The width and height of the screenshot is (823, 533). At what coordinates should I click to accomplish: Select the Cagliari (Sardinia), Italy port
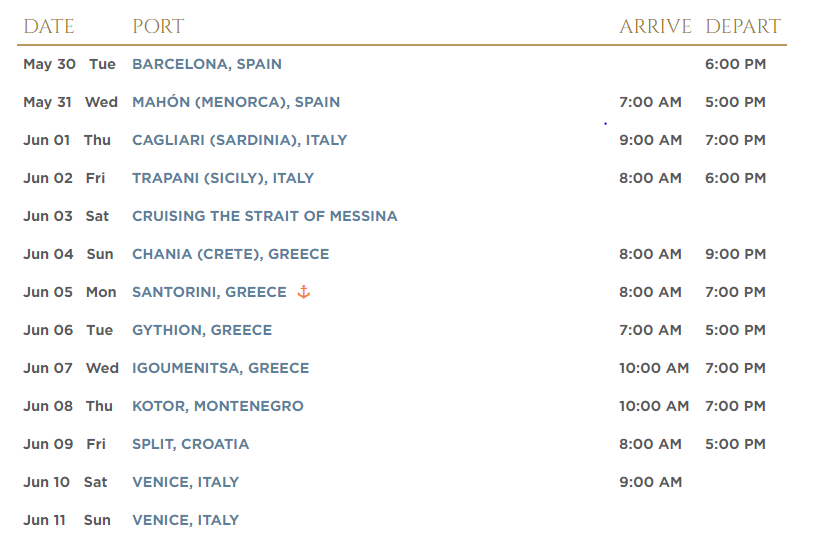239,140
